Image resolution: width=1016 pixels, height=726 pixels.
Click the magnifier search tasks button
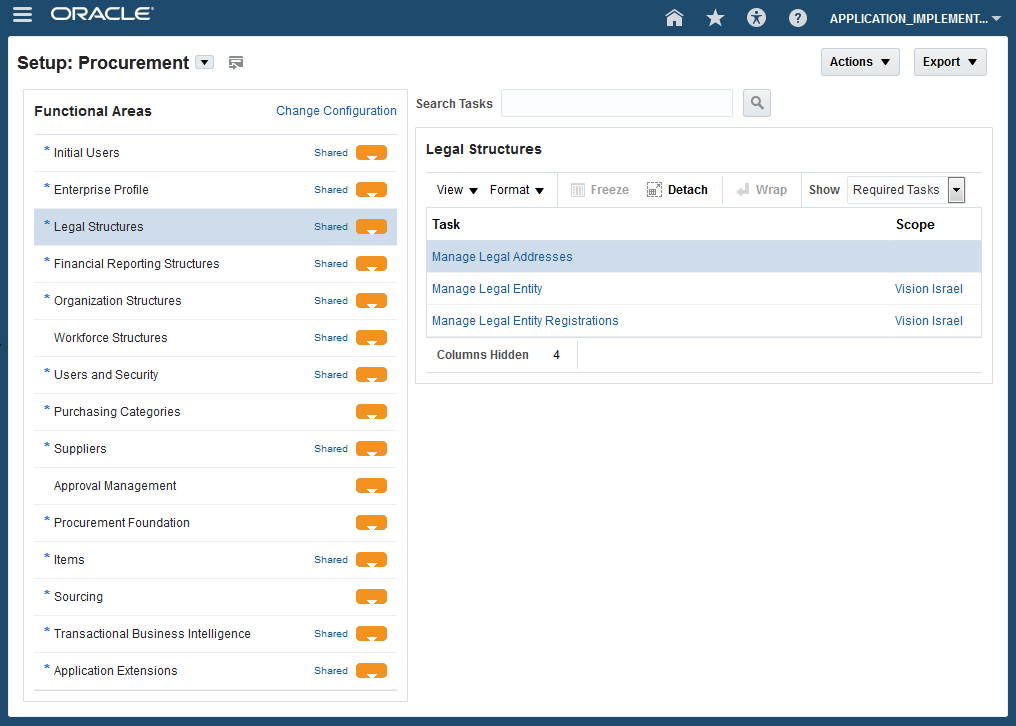[x=757, y=103]
